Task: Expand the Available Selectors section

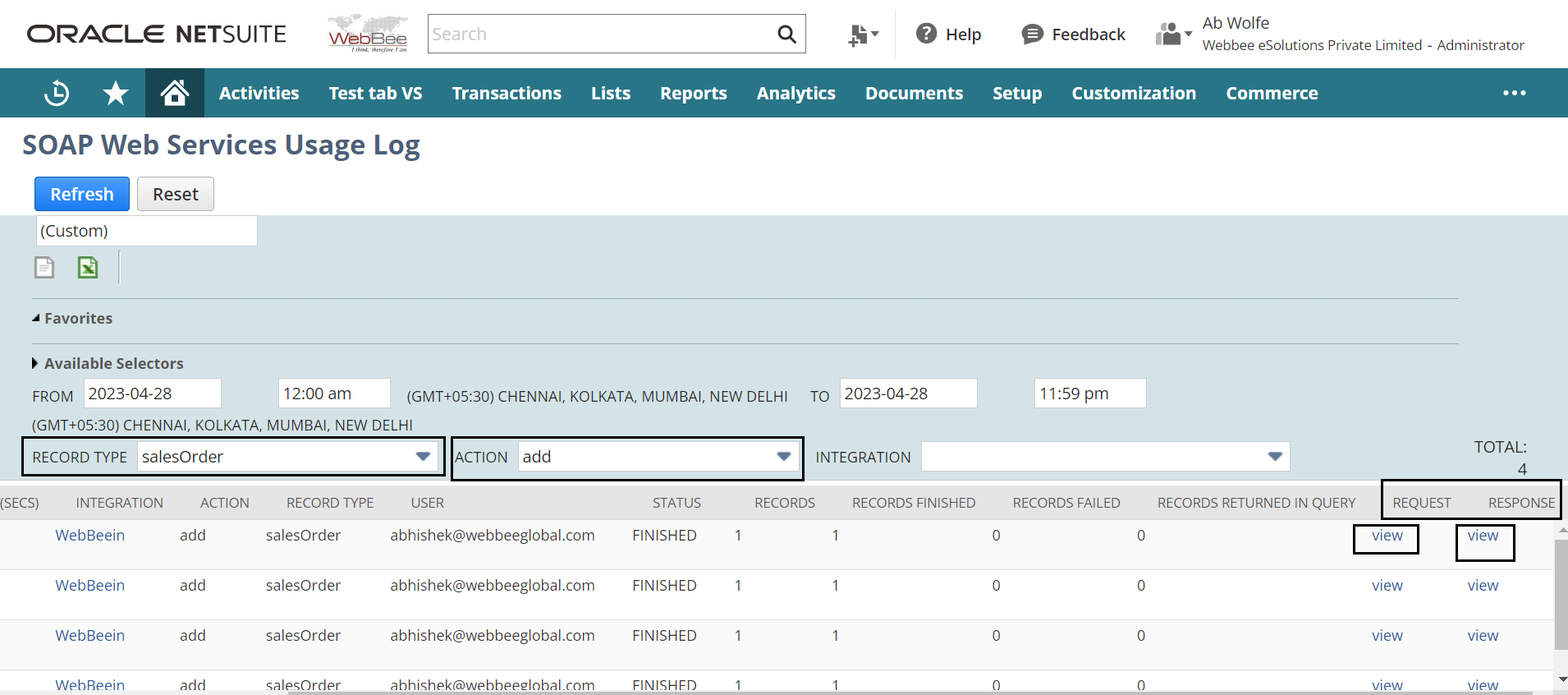Action: coord(35,363)
